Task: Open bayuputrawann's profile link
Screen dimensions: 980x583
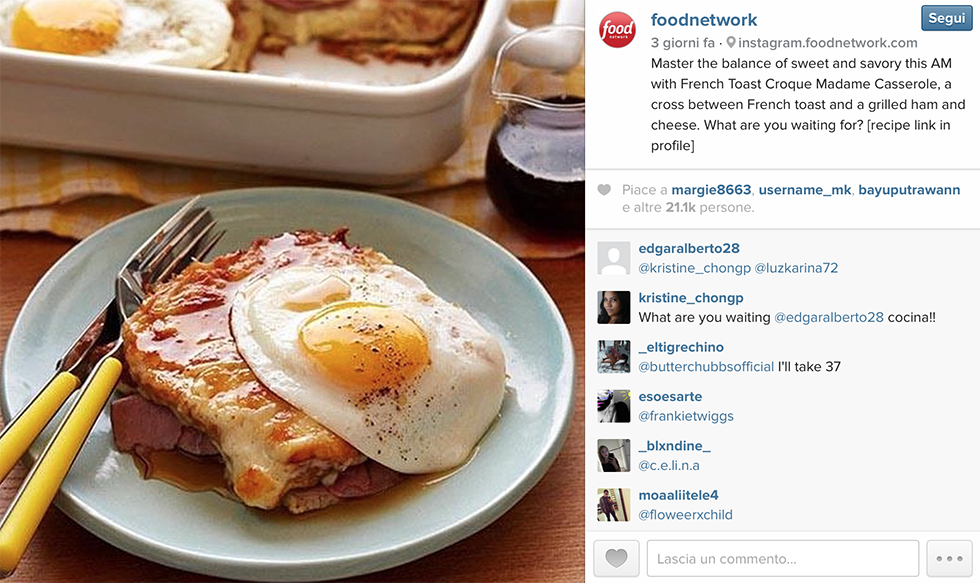Action: click(x=909, y=190)
